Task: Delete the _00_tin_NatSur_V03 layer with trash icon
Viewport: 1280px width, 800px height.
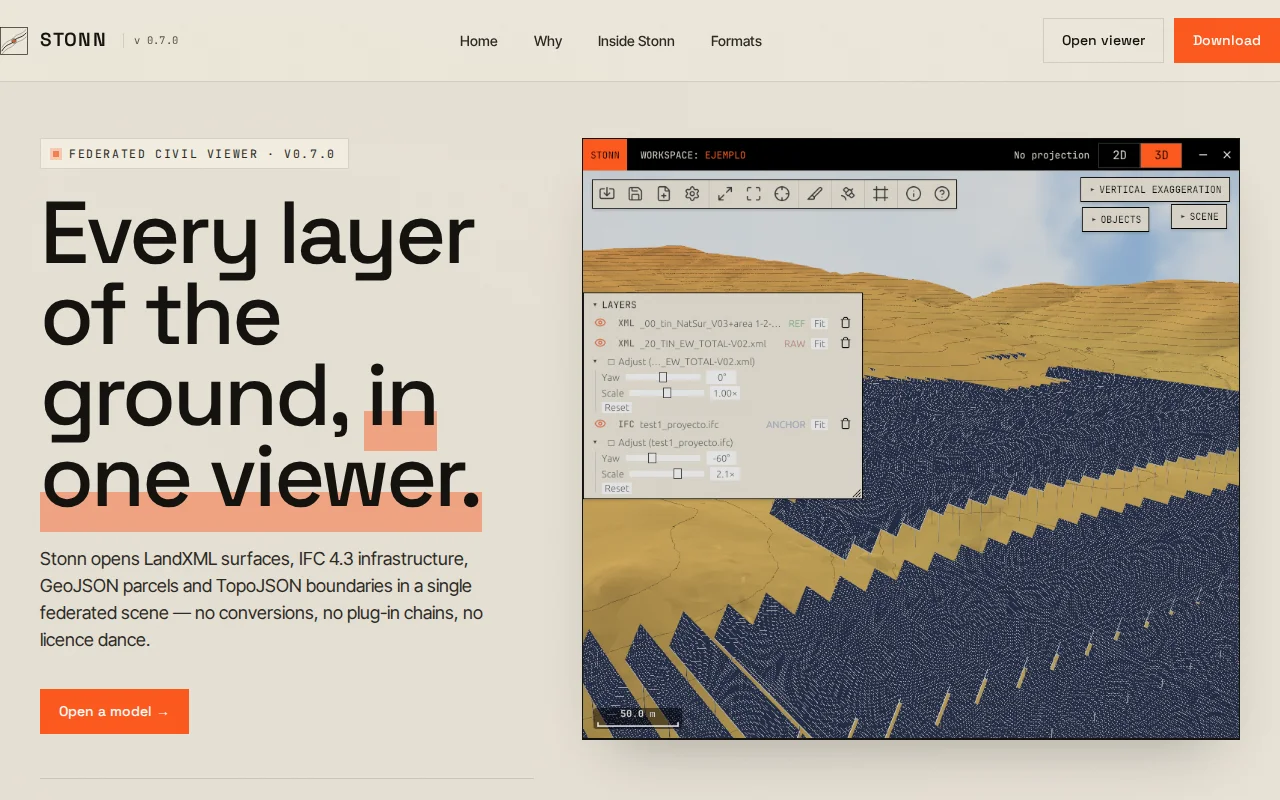Action: (845, 323)
